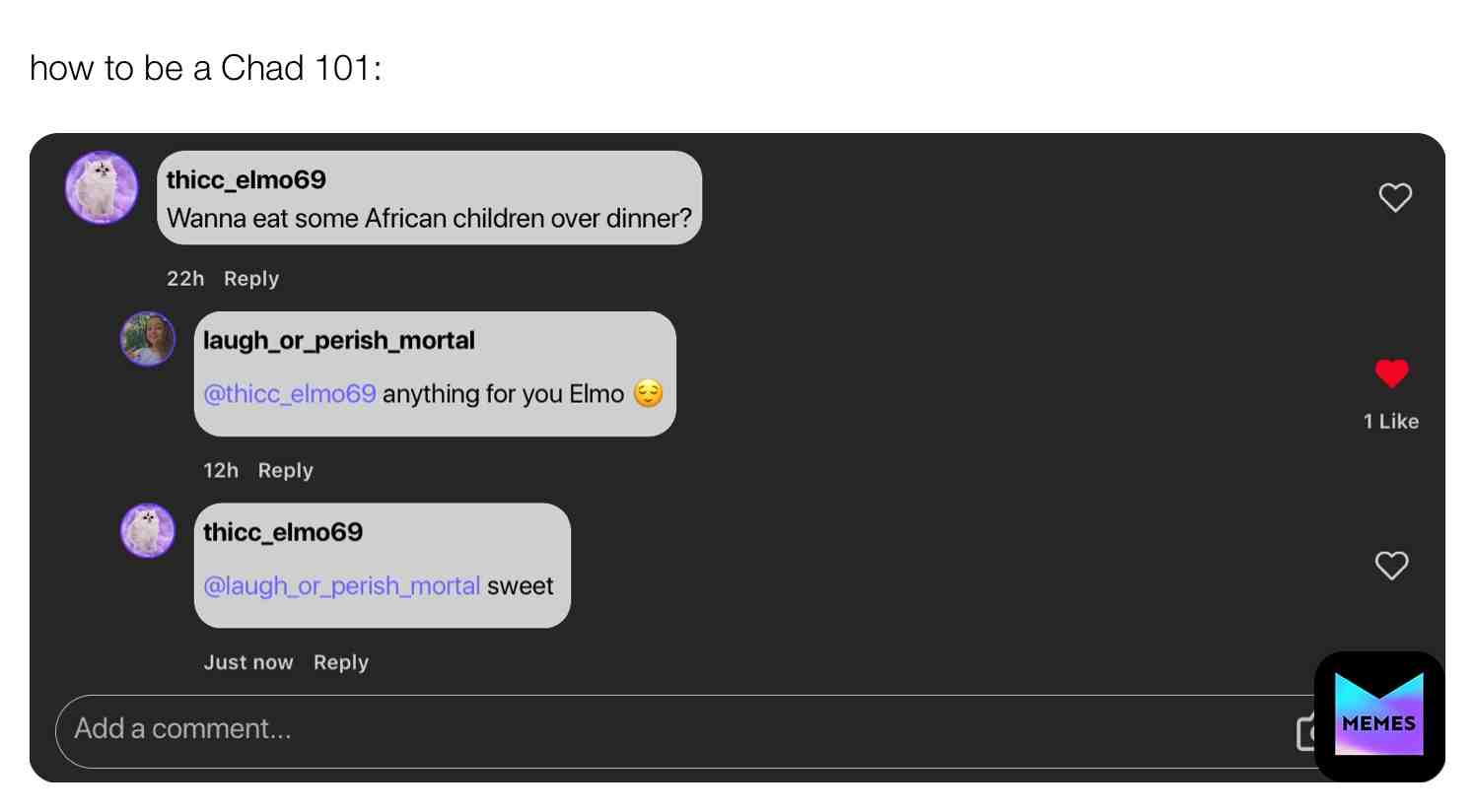
Task: Select the 'Wanna eat some African children' comment bubble
Action: point(430,198)
